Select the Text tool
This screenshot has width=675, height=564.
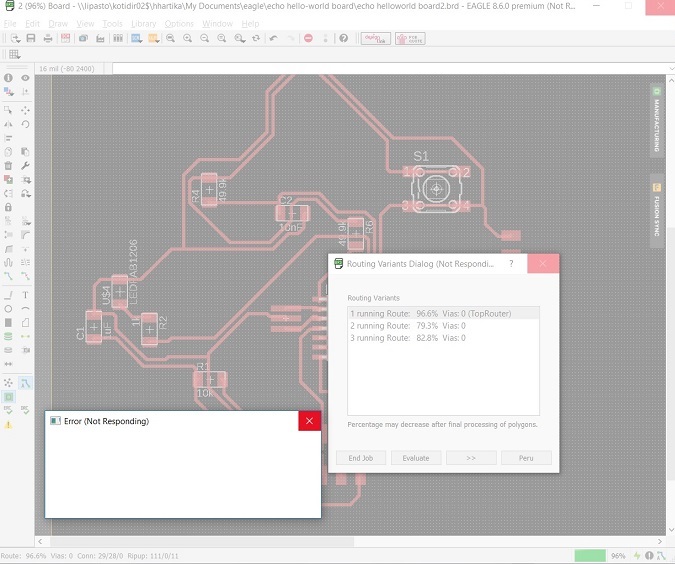25,295
